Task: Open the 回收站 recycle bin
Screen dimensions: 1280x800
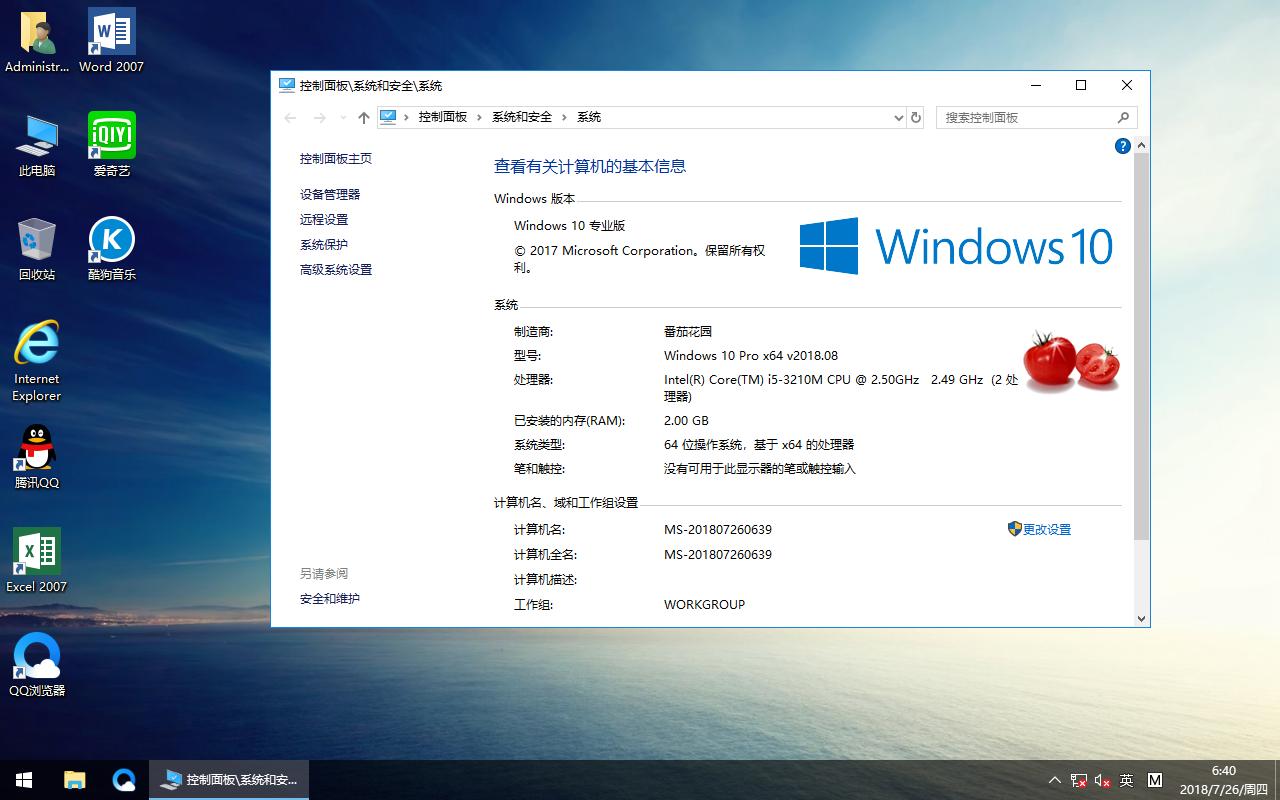Action: point(37,250)
